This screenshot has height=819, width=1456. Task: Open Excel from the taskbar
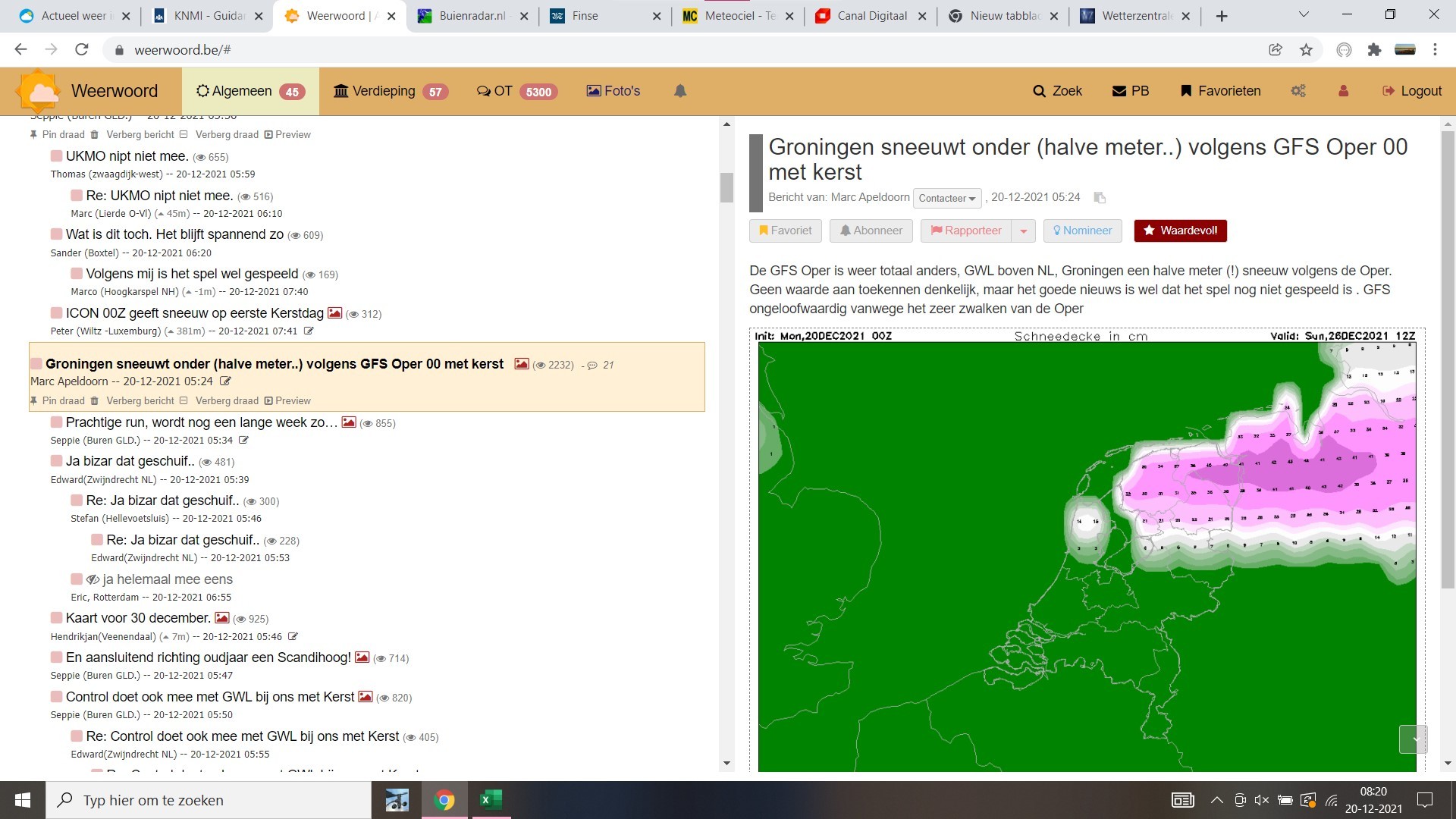491,800
